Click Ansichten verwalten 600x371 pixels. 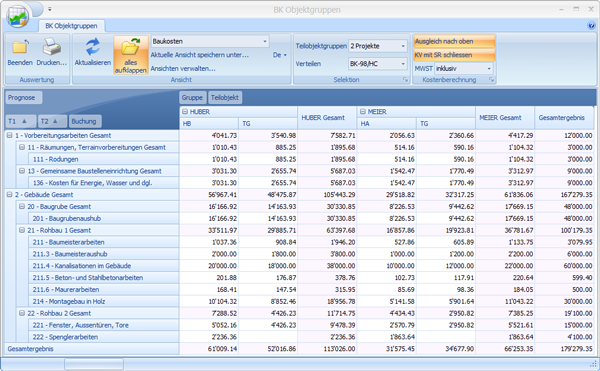[183, 68]
